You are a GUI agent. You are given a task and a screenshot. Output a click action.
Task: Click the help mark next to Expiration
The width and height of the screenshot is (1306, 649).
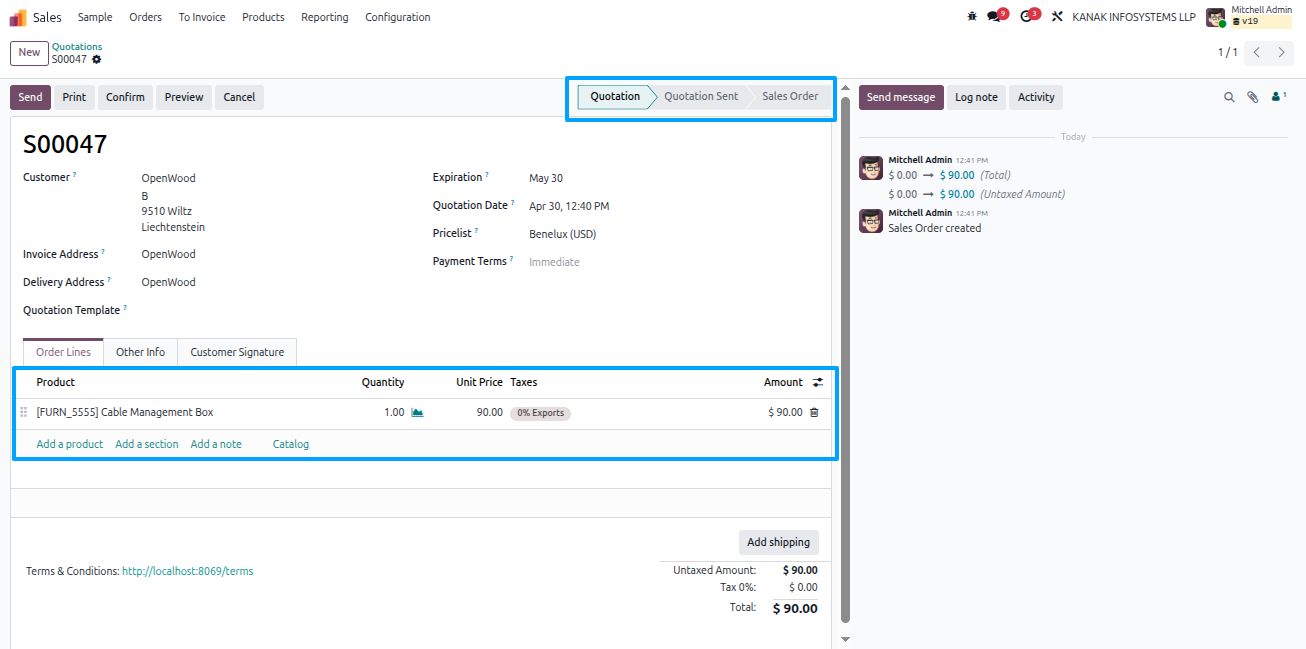click(487, 175)
